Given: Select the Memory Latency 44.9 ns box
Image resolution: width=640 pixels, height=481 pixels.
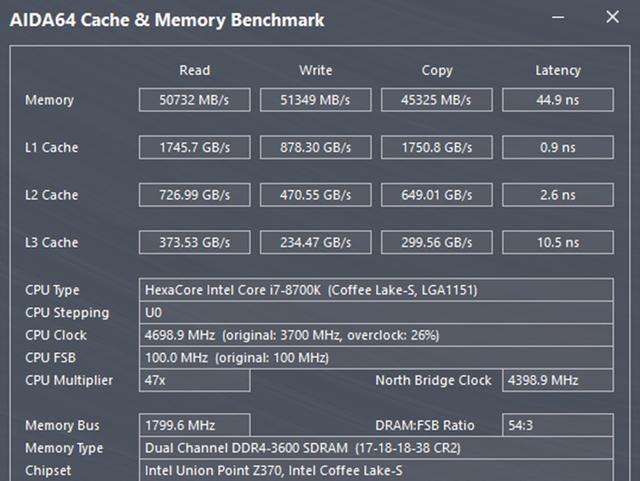Looking at the screenshot, I should 557,100.
